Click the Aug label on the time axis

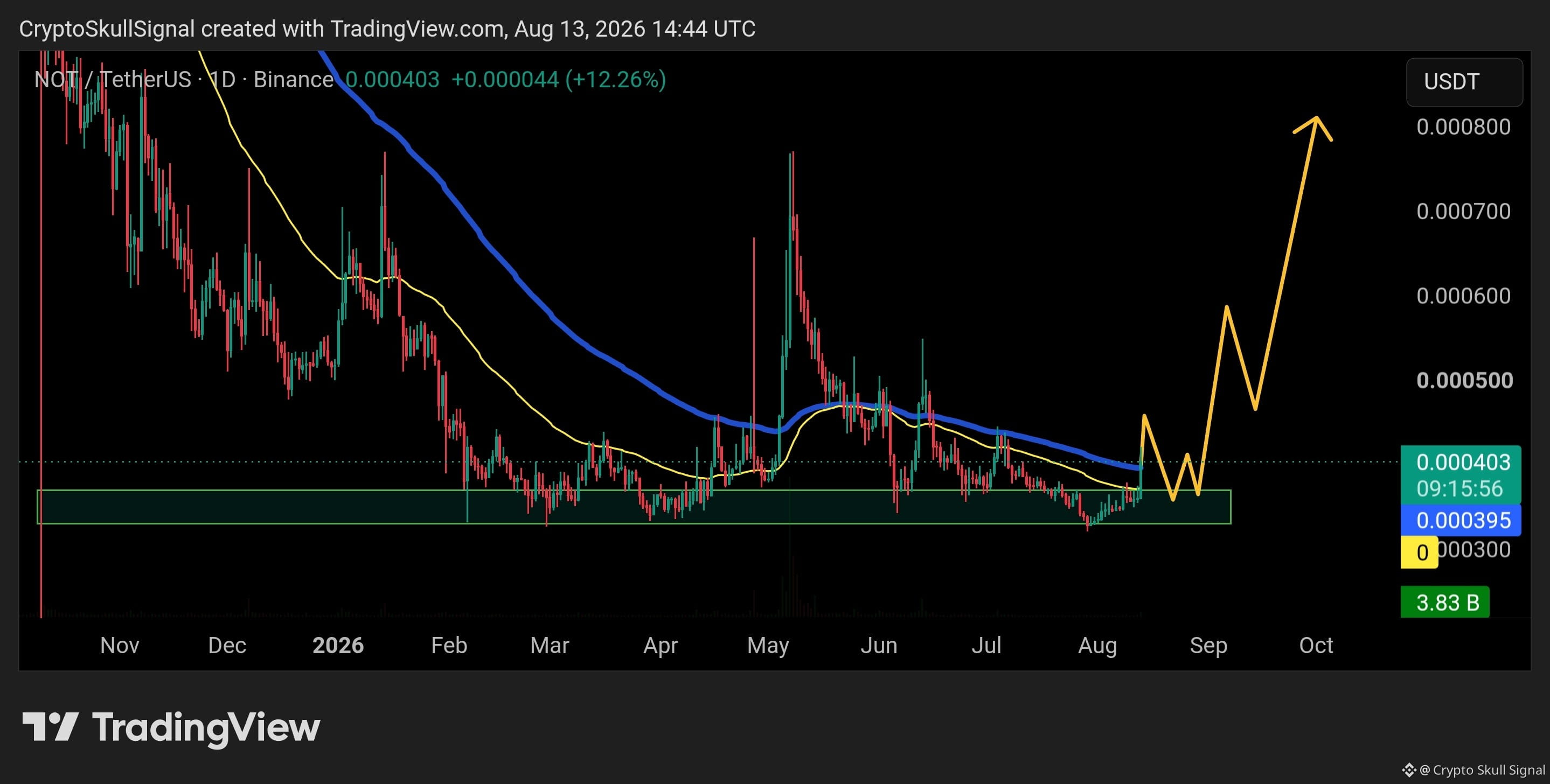pyautogui.click(x=1097, y=646)
